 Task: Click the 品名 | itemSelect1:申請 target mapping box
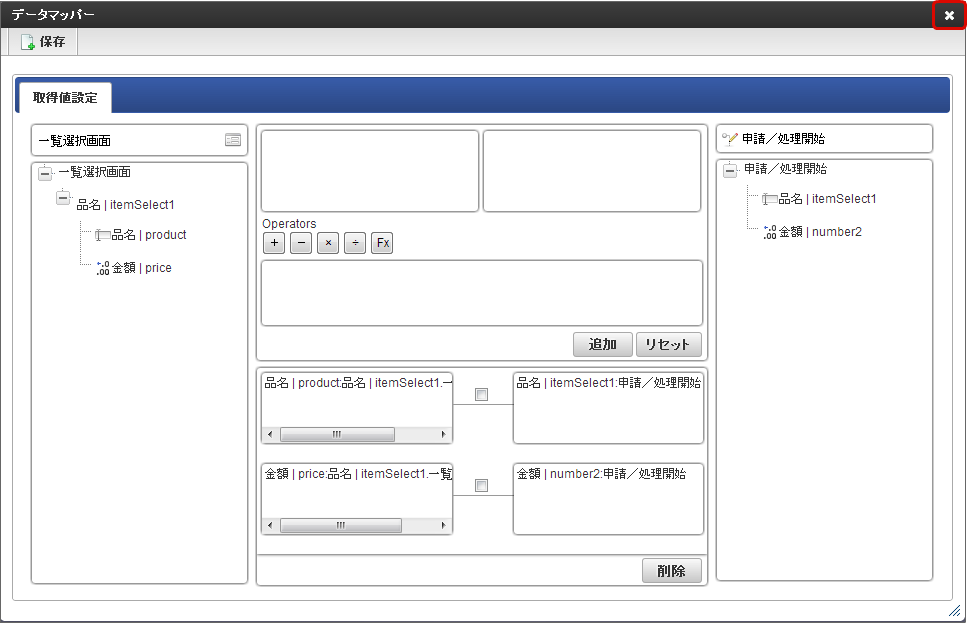608,408
